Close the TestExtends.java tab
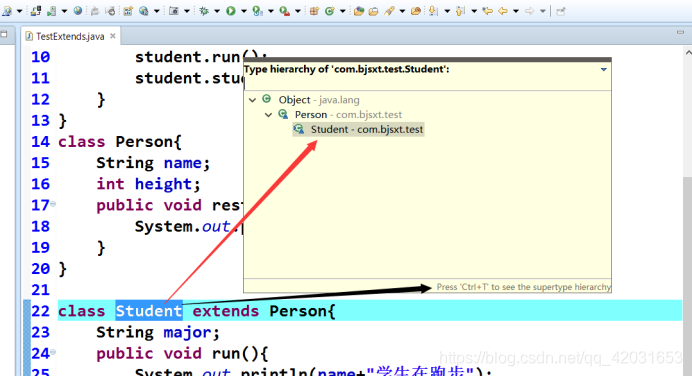This screenshot has height=376, width=692. tap(113, 36)
